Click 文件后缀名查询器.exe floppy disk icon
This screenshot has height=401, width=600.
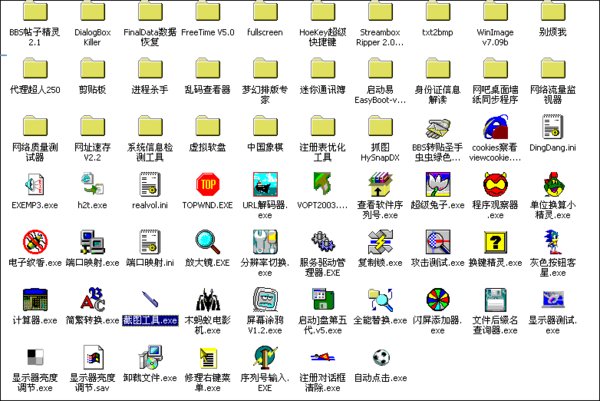coord(495,300)
